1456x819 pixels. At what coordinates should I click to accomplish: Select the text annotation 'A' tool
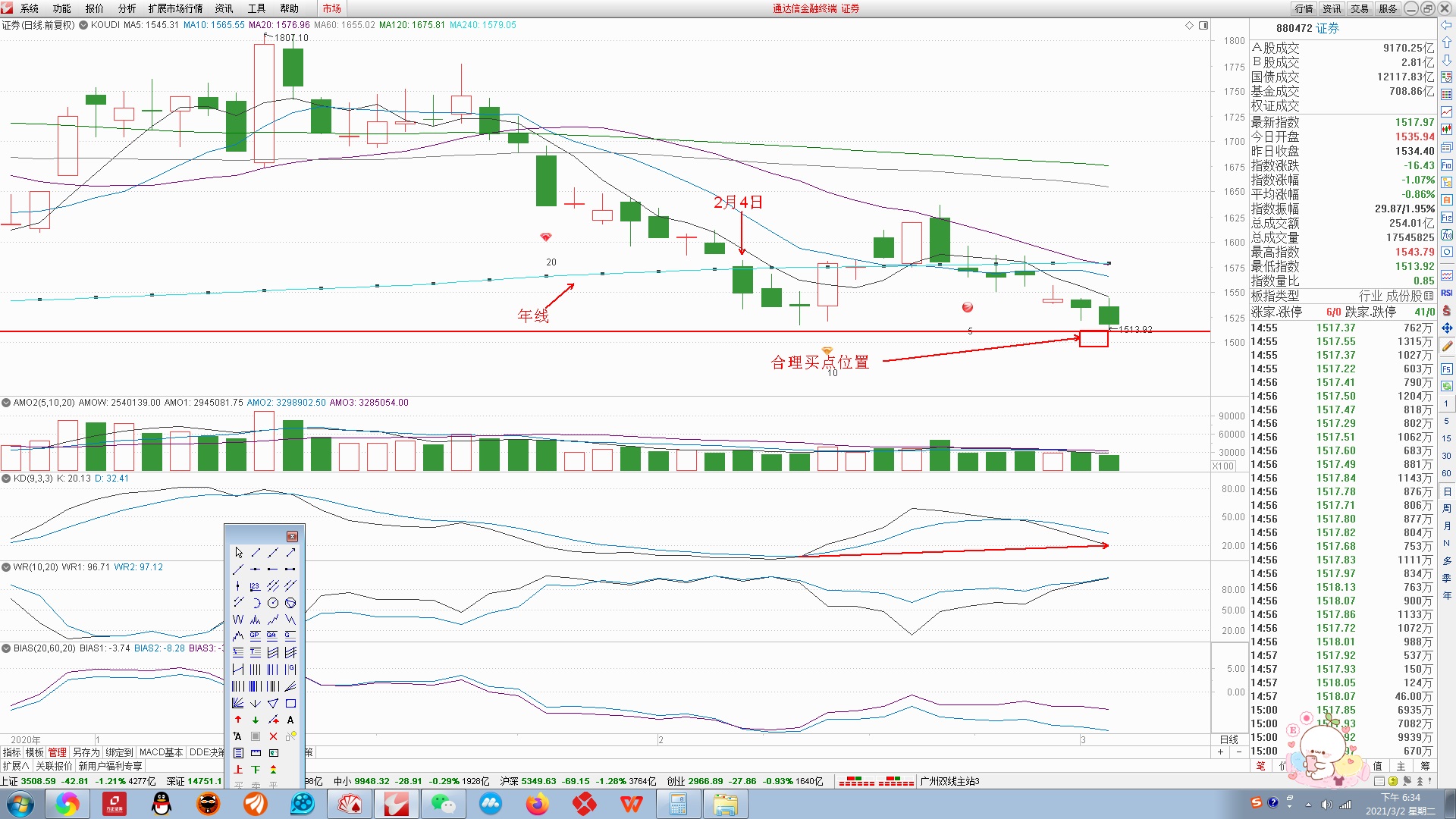coord(290,720)
